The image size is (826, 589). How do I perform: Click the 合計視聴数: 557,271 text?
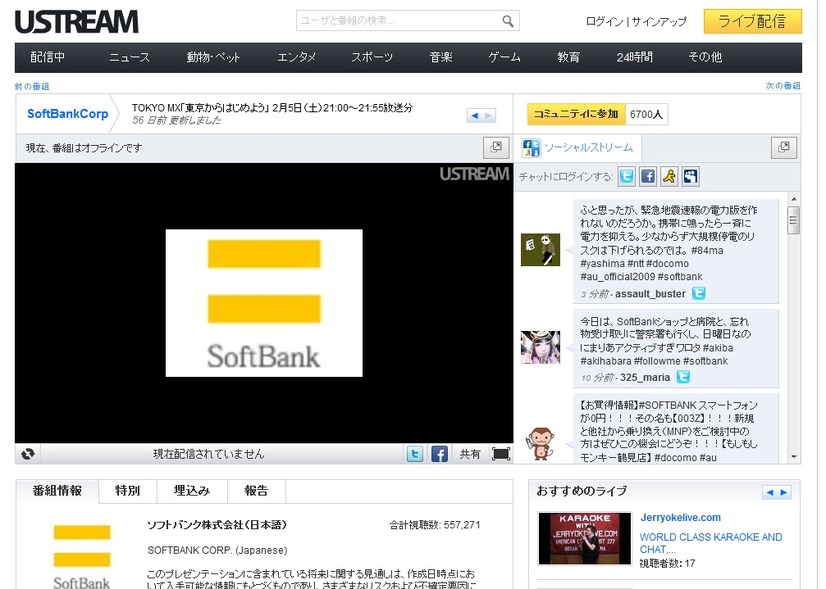pyautogui.click(x=435, y=525)
